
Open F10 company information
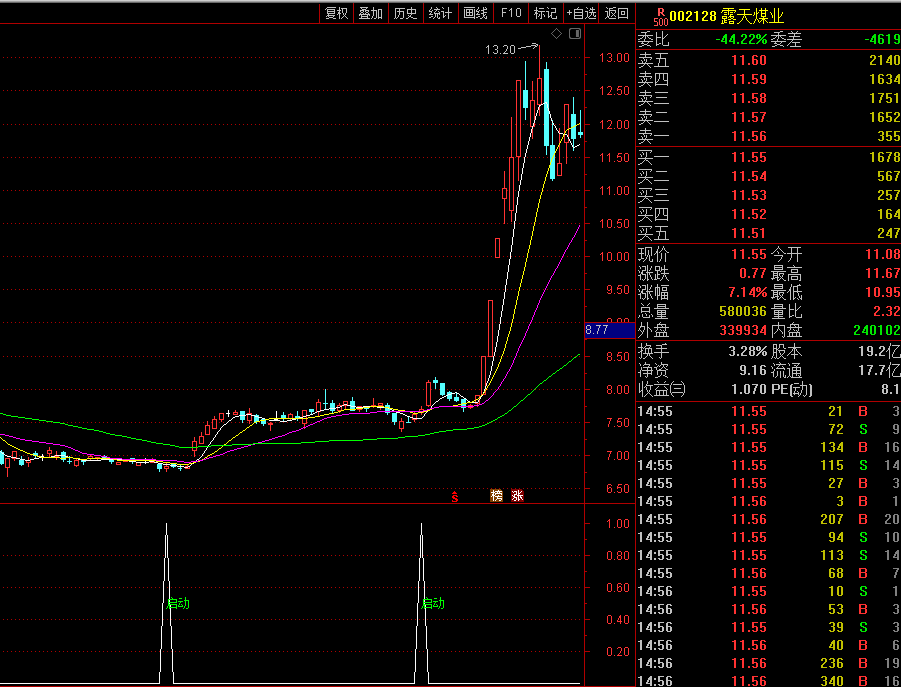511,13
